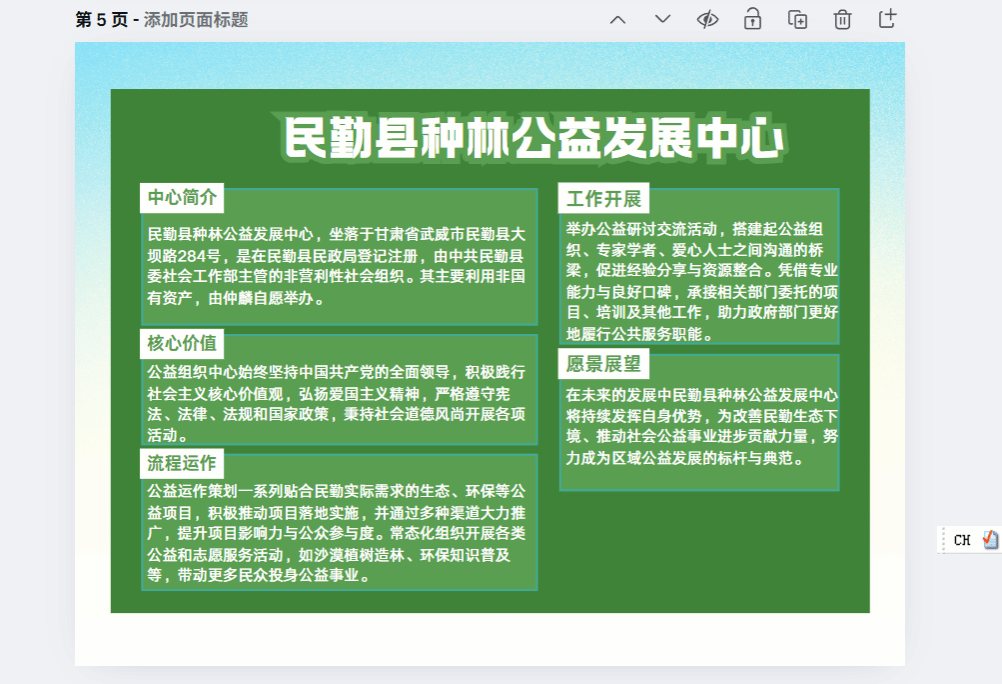This screenshot has height=684, width=1002.
Task: Move page 5 down with the arrow
Action: tap(662, 19)
